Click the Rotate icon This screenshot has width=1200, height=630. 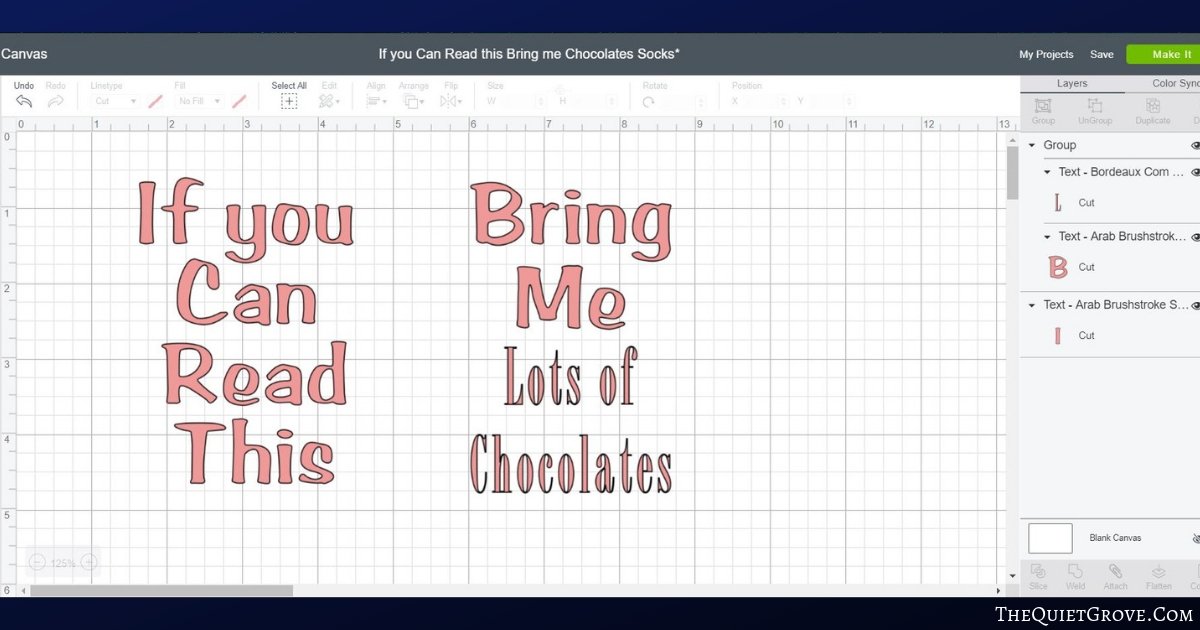pos(649,102)
